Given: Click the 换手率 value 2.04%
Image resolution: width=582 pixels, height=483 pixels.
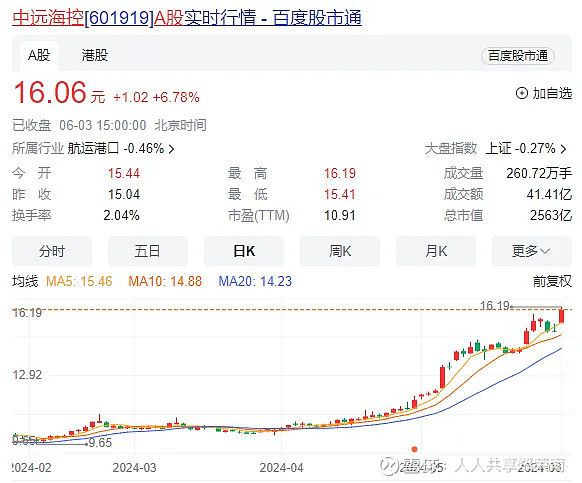Looking at the screenshot, I should click(121, 215).
